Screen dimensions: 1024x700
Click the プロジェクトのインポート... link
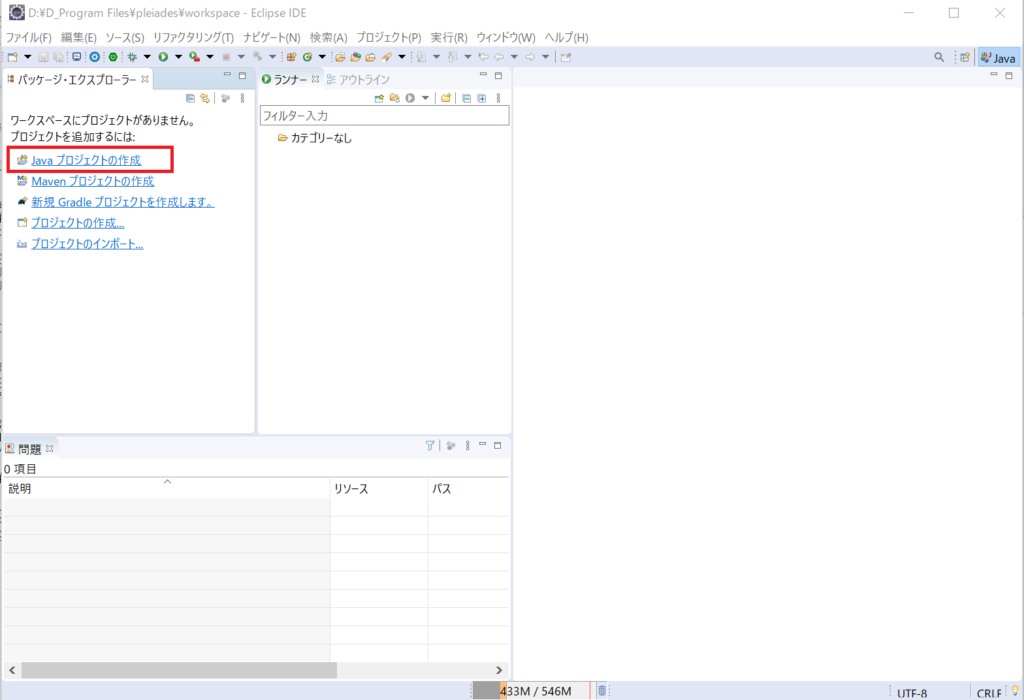point(88,244)
